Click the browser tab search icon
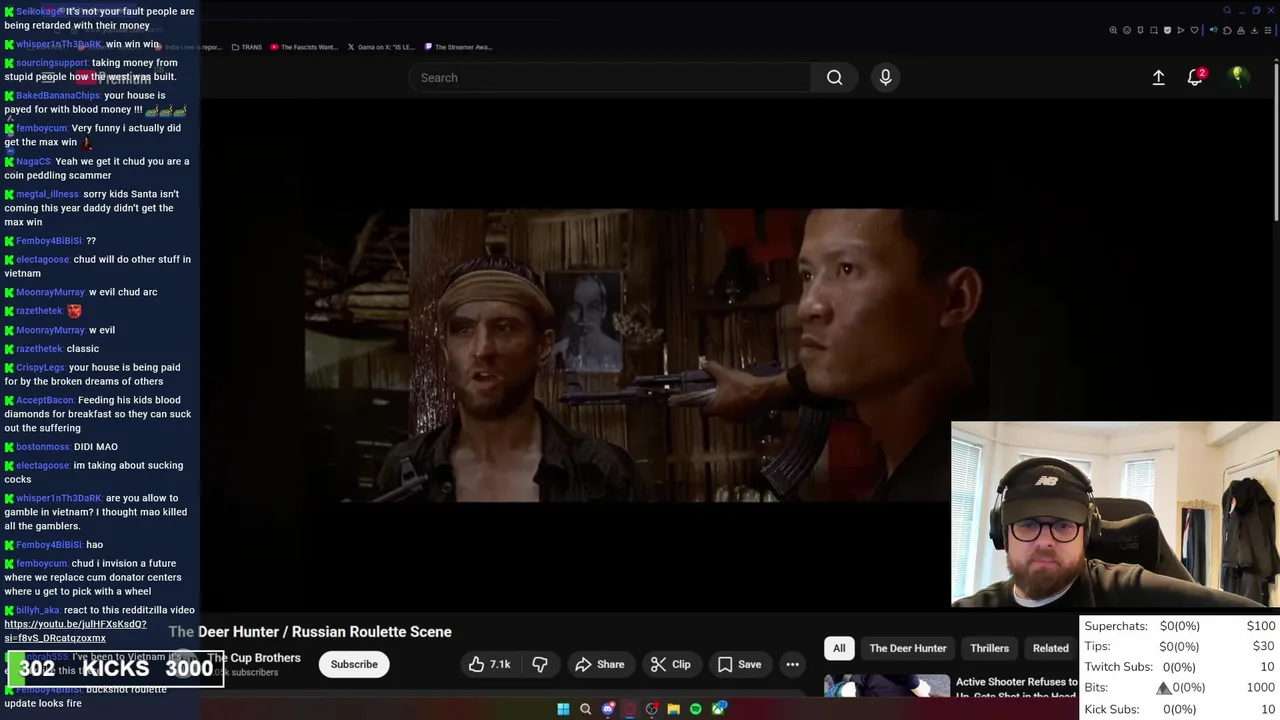This screenshot has width=1280, height=720. [x=1228, y=11]
